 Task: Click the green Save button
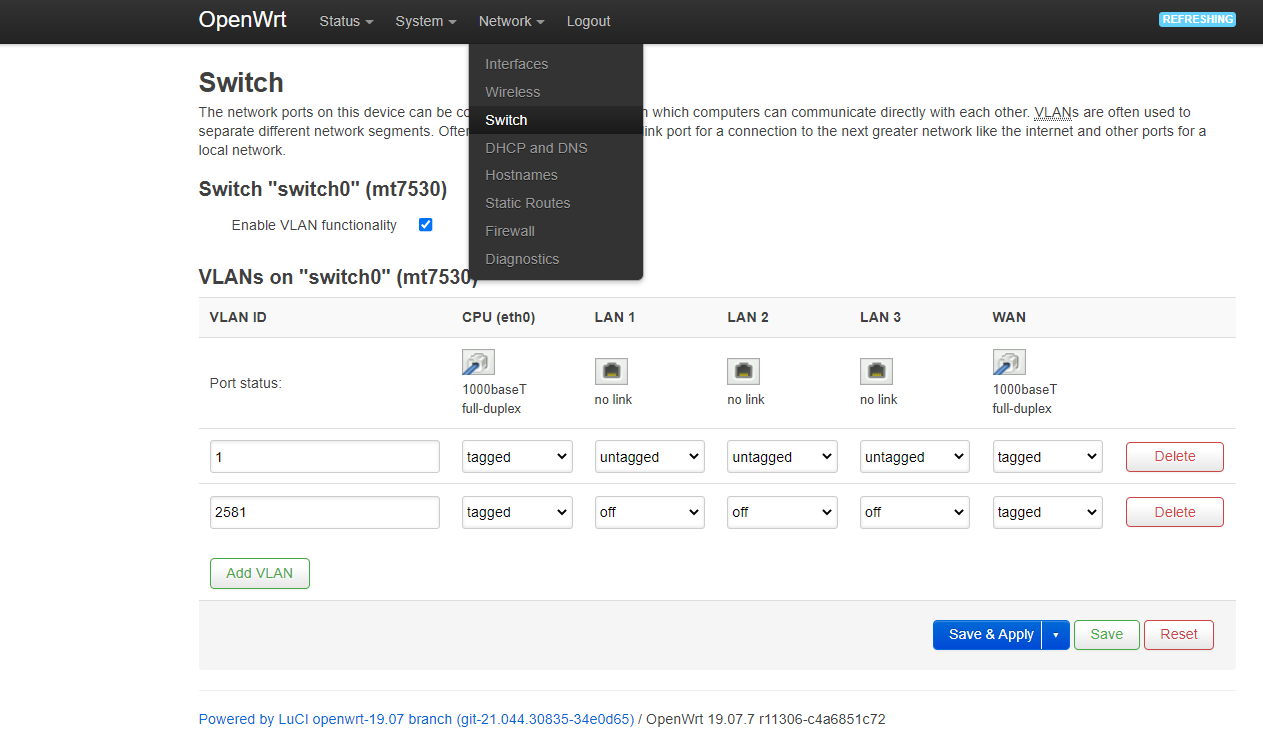pos(1107,635)
